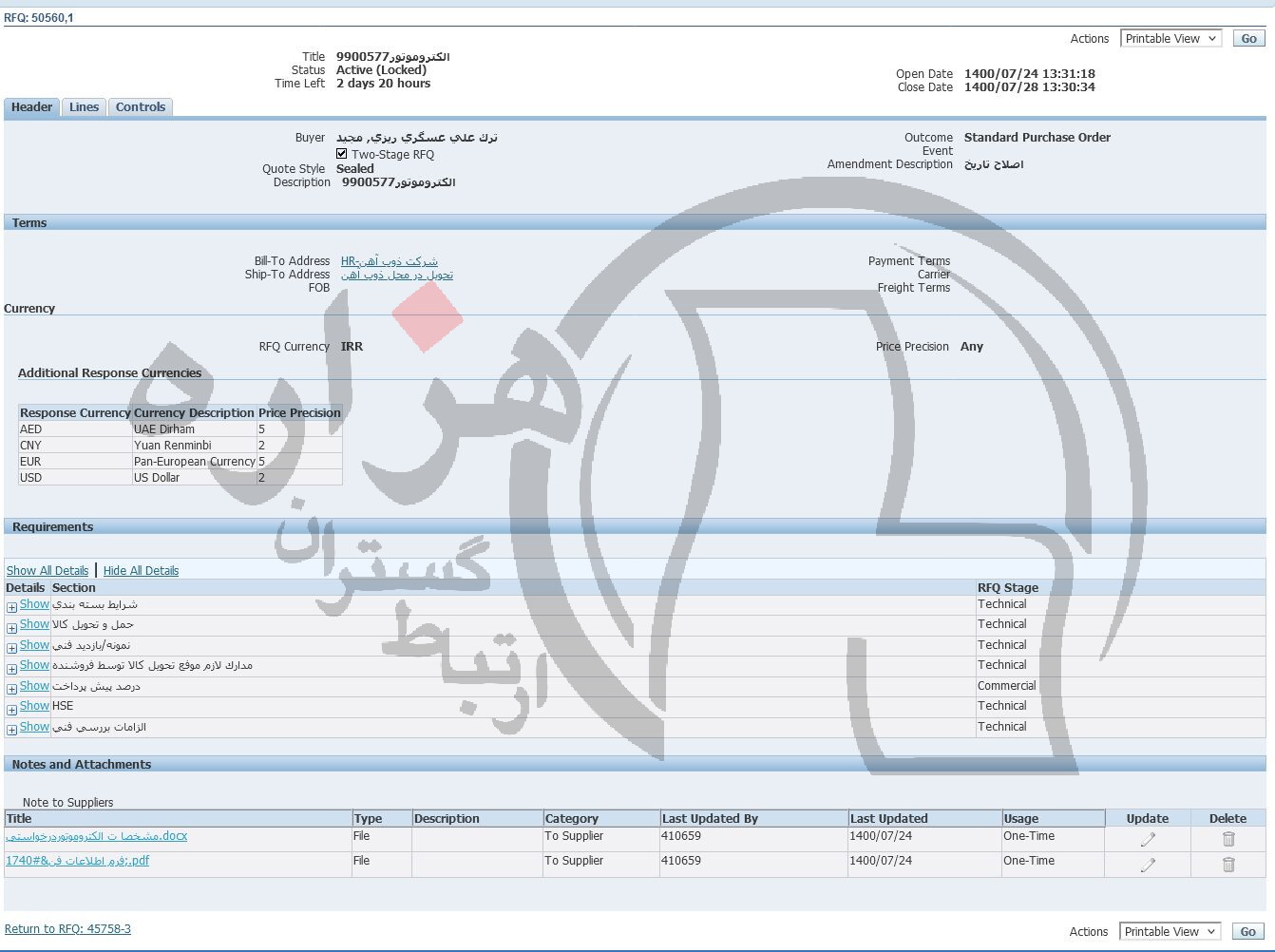Click the Close Date value 1400/07/28 13:30:34
The image size is (1275, 952).
click(x=1030, y=87)
